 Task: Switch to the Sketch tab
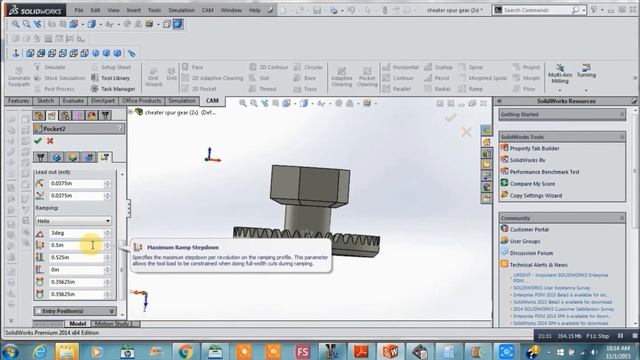(x=45, y=101)
